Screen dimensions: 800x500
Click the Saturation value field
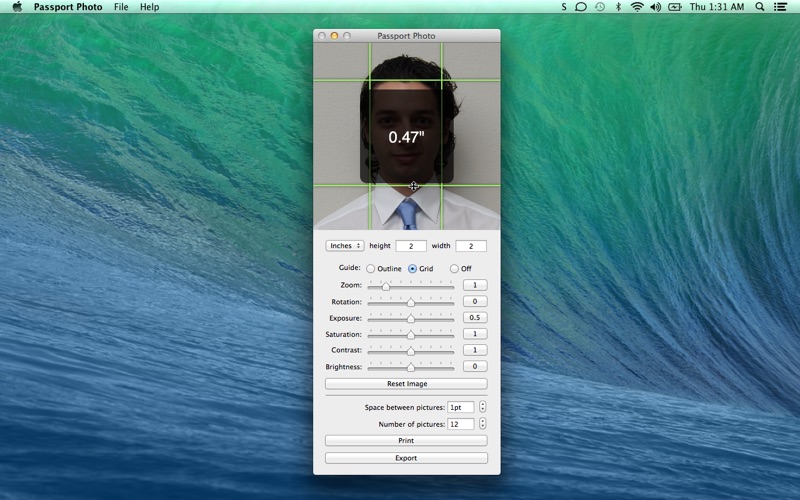coord(475,334)
